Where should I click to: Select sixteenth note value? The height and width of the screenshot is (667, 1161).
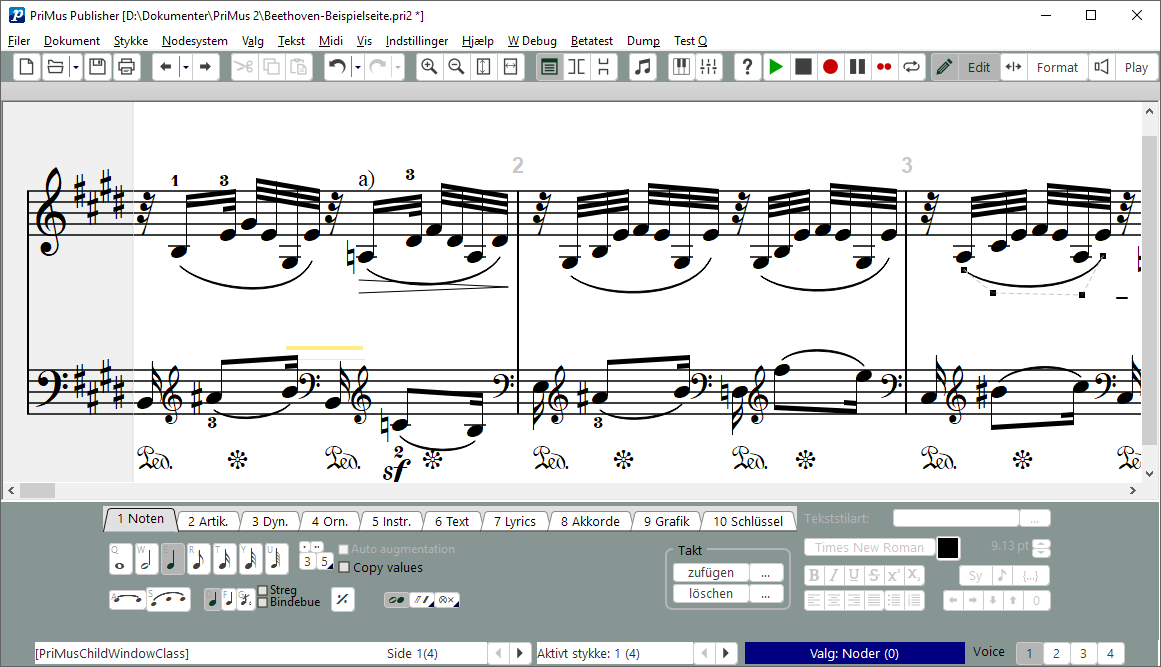tap(224, 560)
